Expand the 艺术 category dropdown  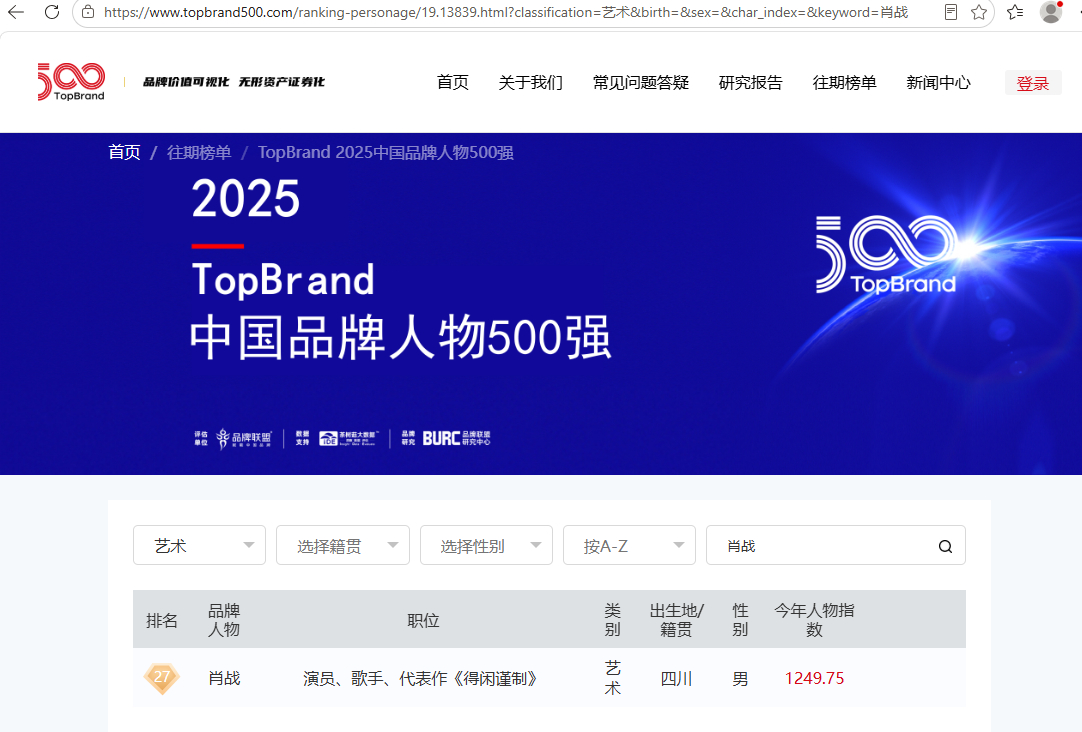click(199, 545)
